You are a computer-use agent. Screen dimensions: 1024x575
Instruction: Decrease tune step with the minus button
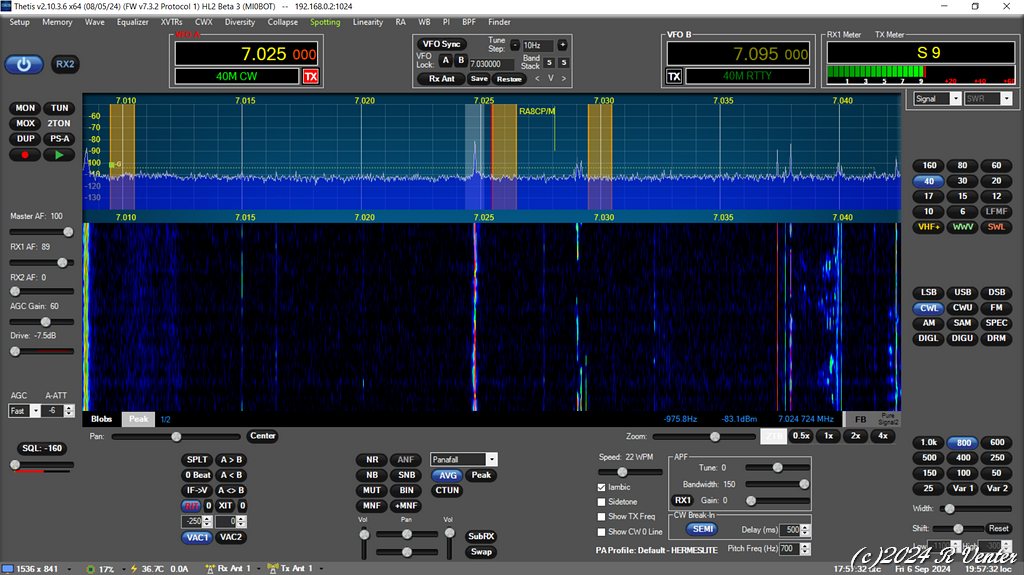(515, 45)
